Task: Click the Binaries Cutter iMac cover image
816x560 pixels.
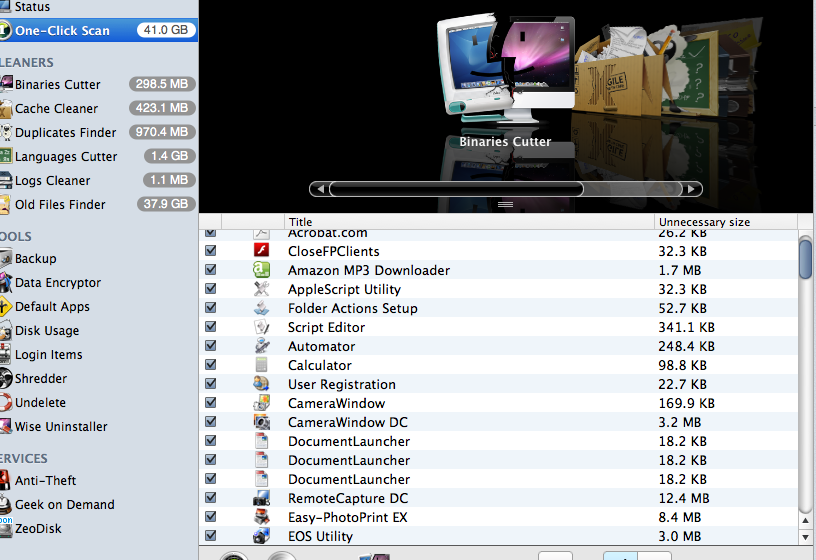Action: coord(506,71)
